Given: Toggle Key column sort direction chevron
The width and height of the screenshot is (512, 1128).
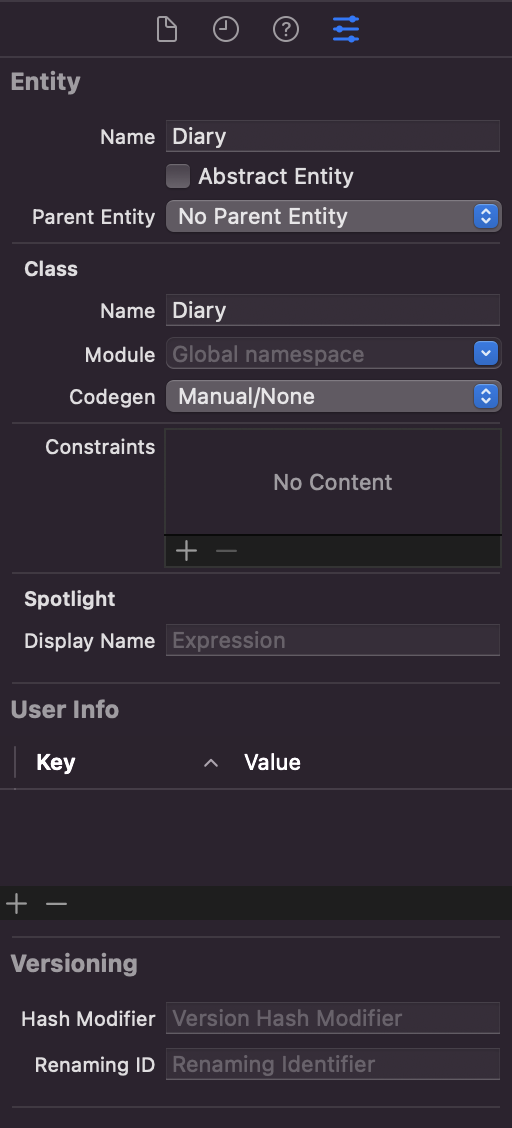Looking at the screenshot, I should [211, 763].
